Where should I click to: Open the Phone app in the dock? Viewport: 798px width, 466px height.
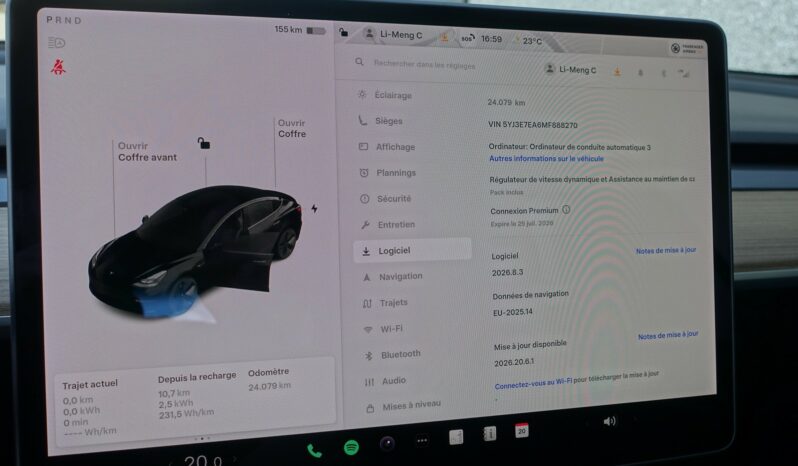(314, 451)
